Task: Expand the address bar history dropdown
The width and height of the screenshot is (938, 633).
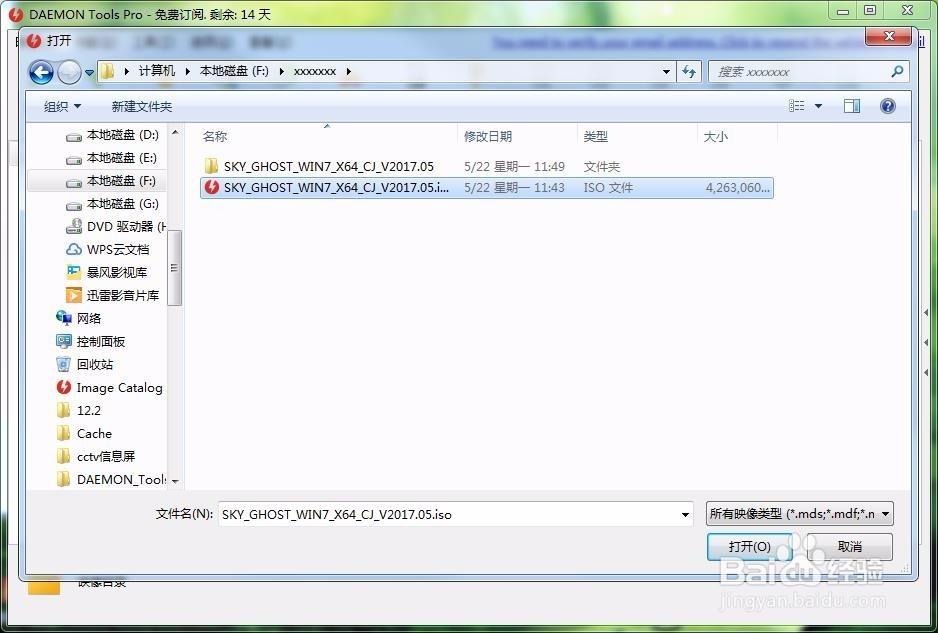Action: [666, 72]
